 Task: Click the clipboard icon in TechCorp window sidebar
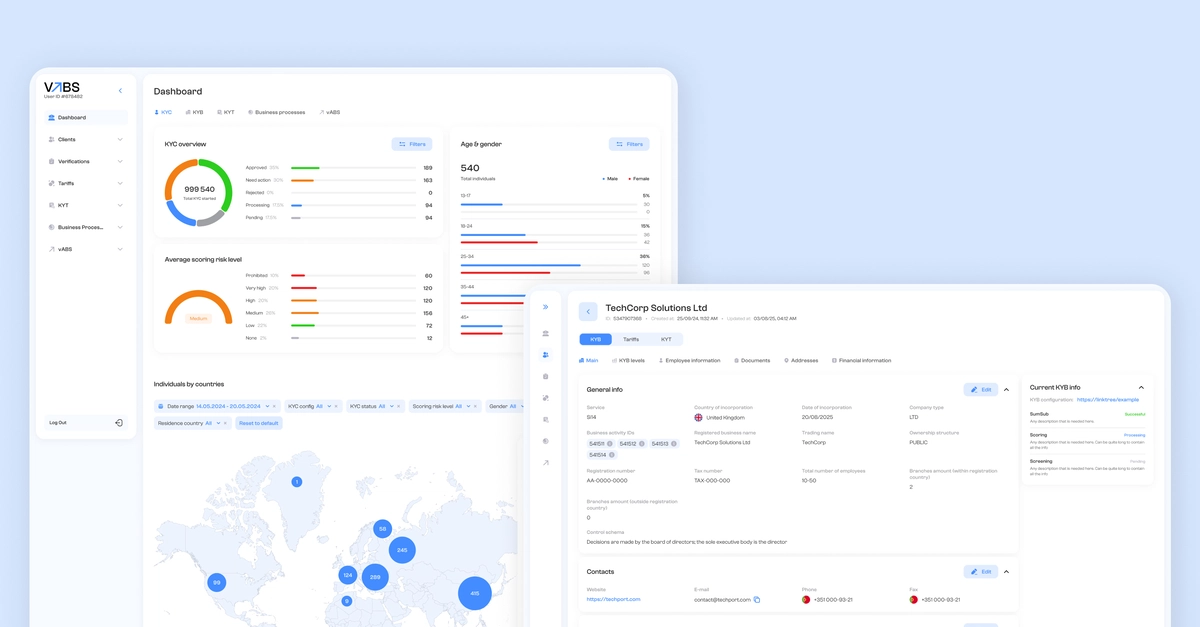tap(545, 376)
